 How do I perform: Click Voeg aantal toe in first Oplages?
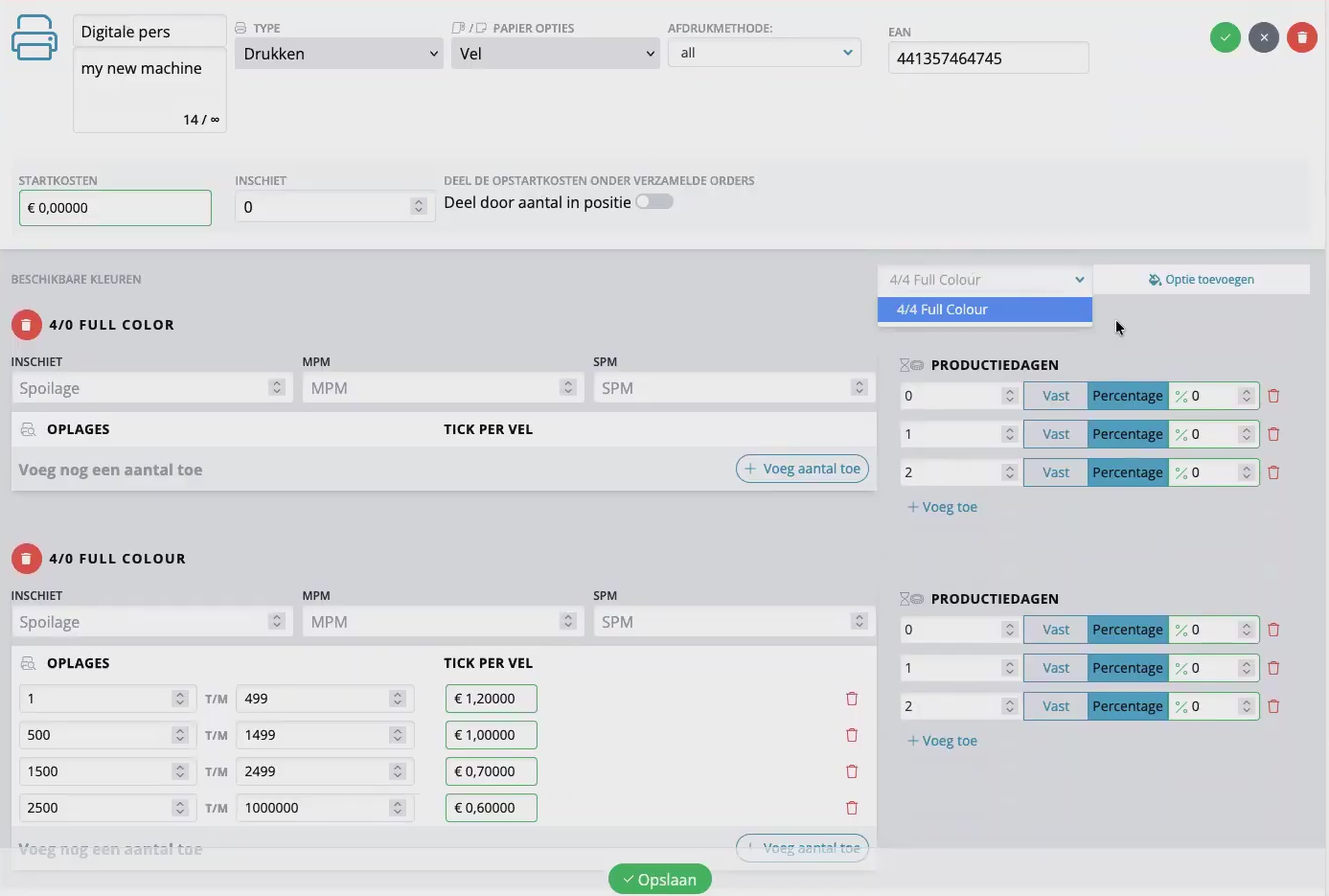point(802,469)
